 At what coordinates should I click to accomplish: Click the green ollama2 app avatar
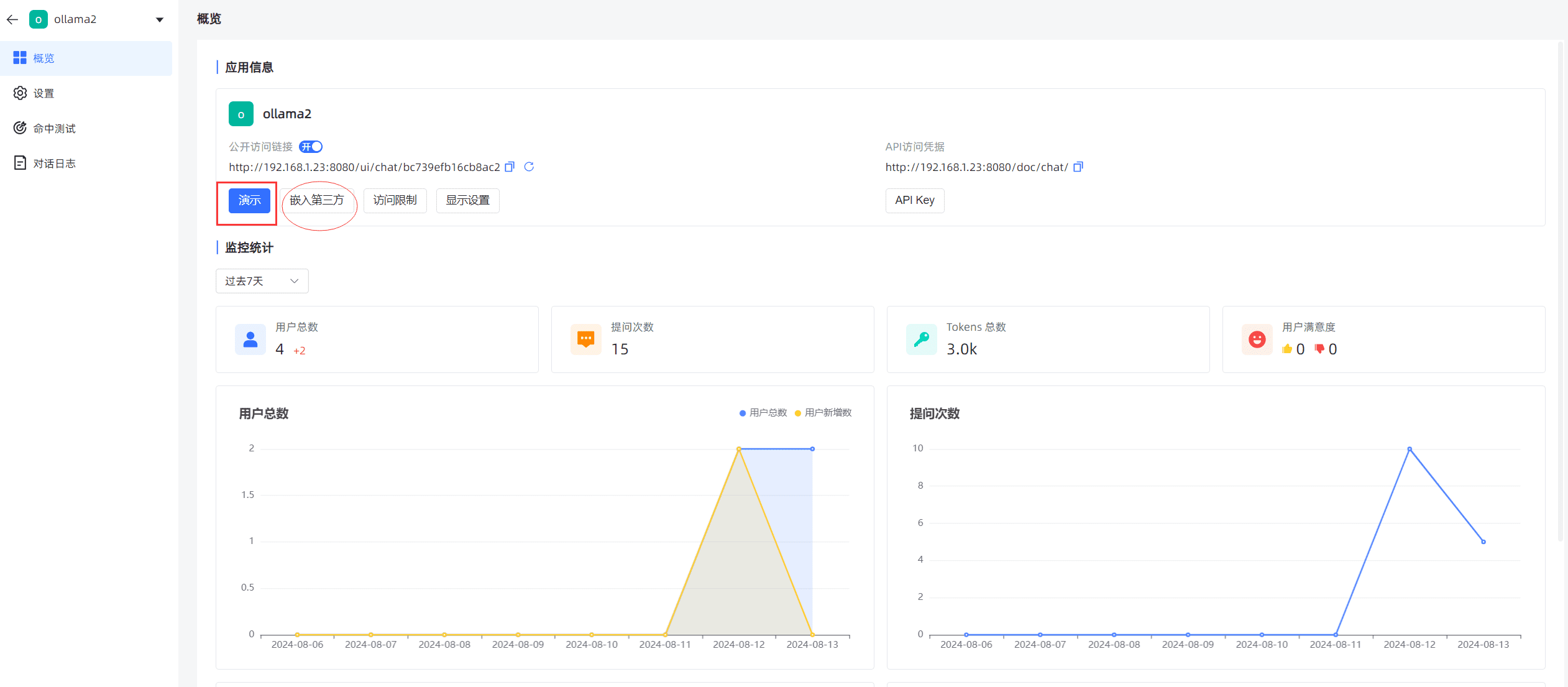pos(241,114)
